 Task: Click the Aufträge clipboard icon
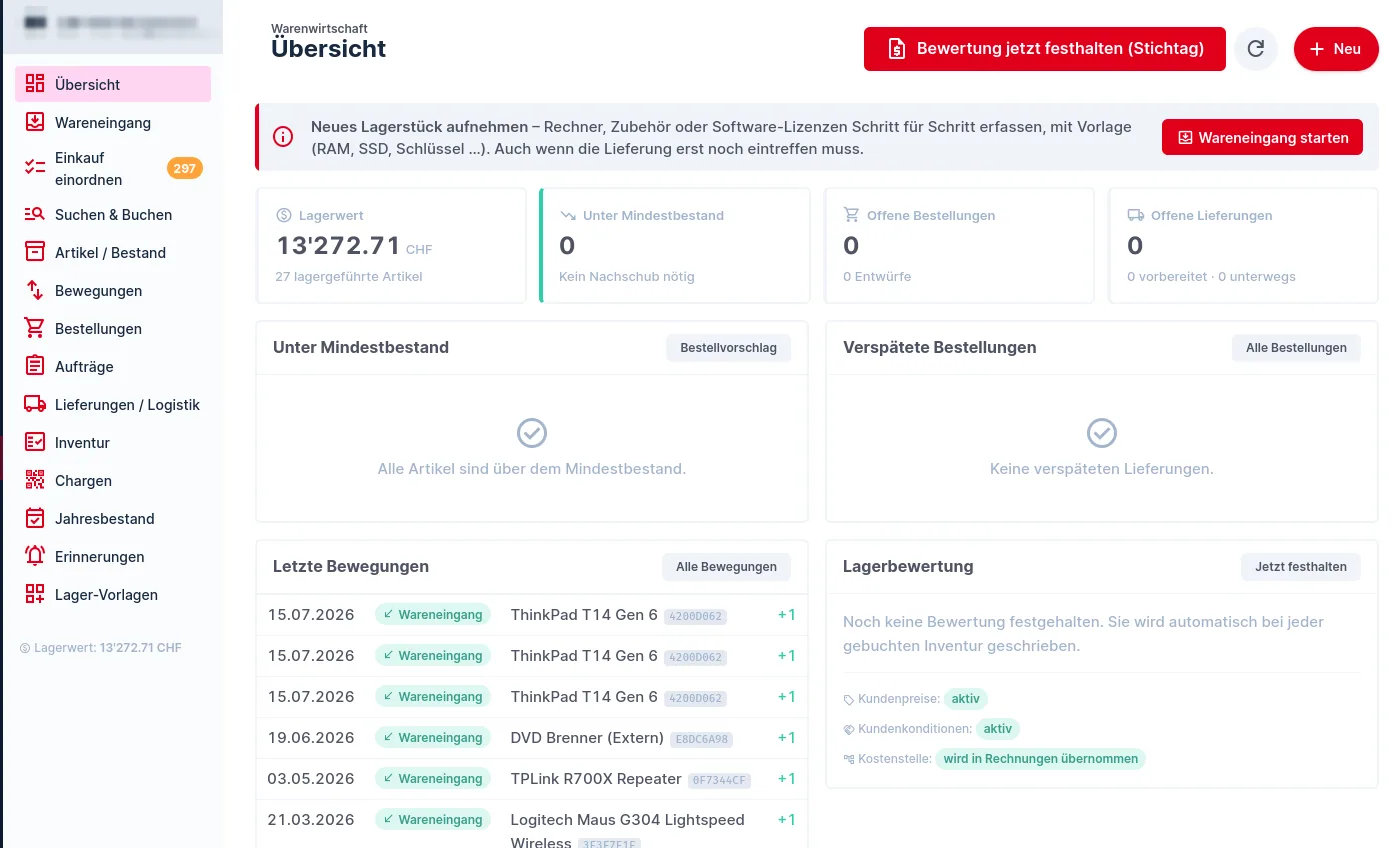[x=35, y=366]
